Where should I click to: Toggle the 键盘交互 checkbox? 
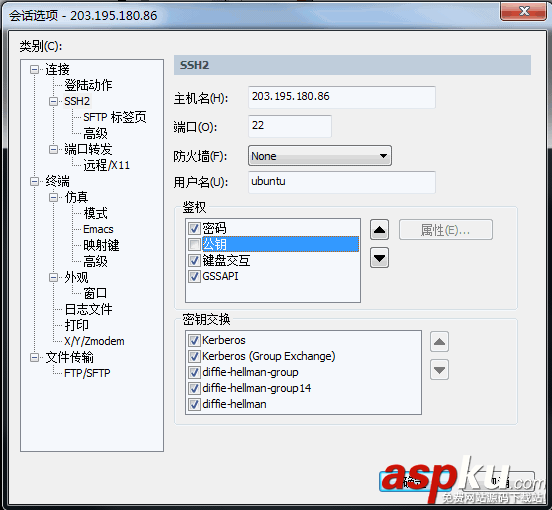194,260
